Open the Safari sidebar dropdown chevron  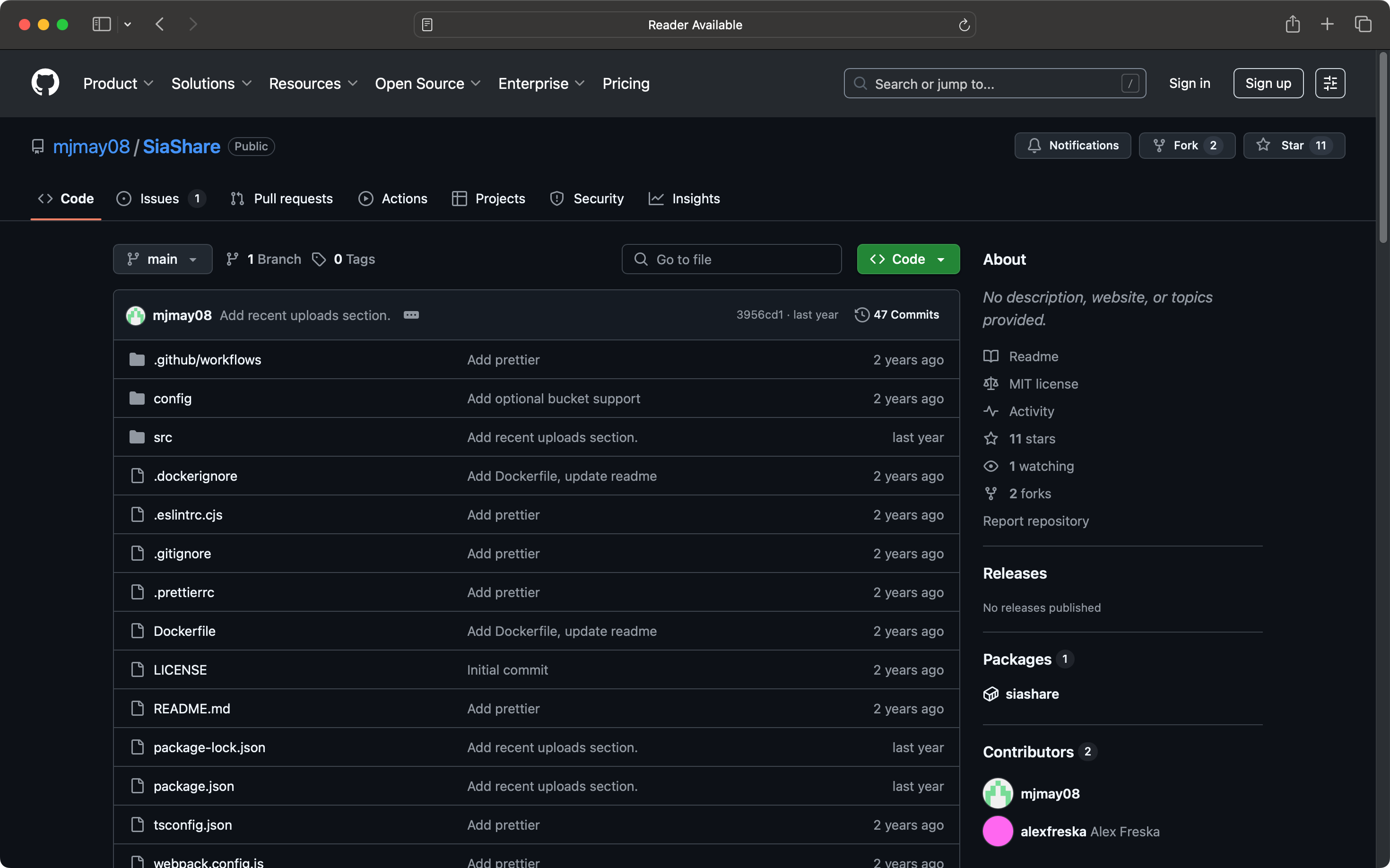tap(128, 24)
